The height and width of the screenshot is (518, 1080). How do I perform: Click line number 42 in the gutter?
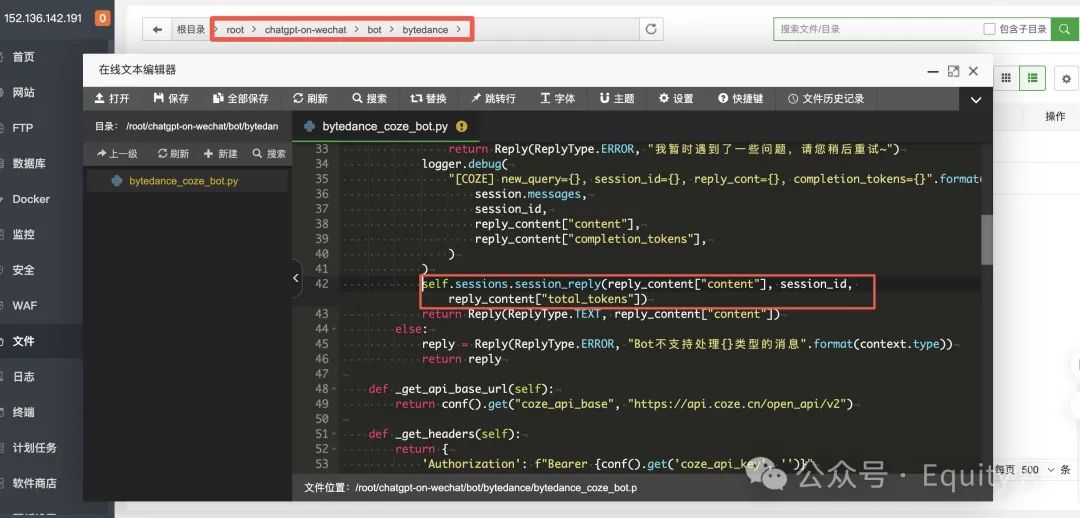pyautogui.click(x=321, y=284)
